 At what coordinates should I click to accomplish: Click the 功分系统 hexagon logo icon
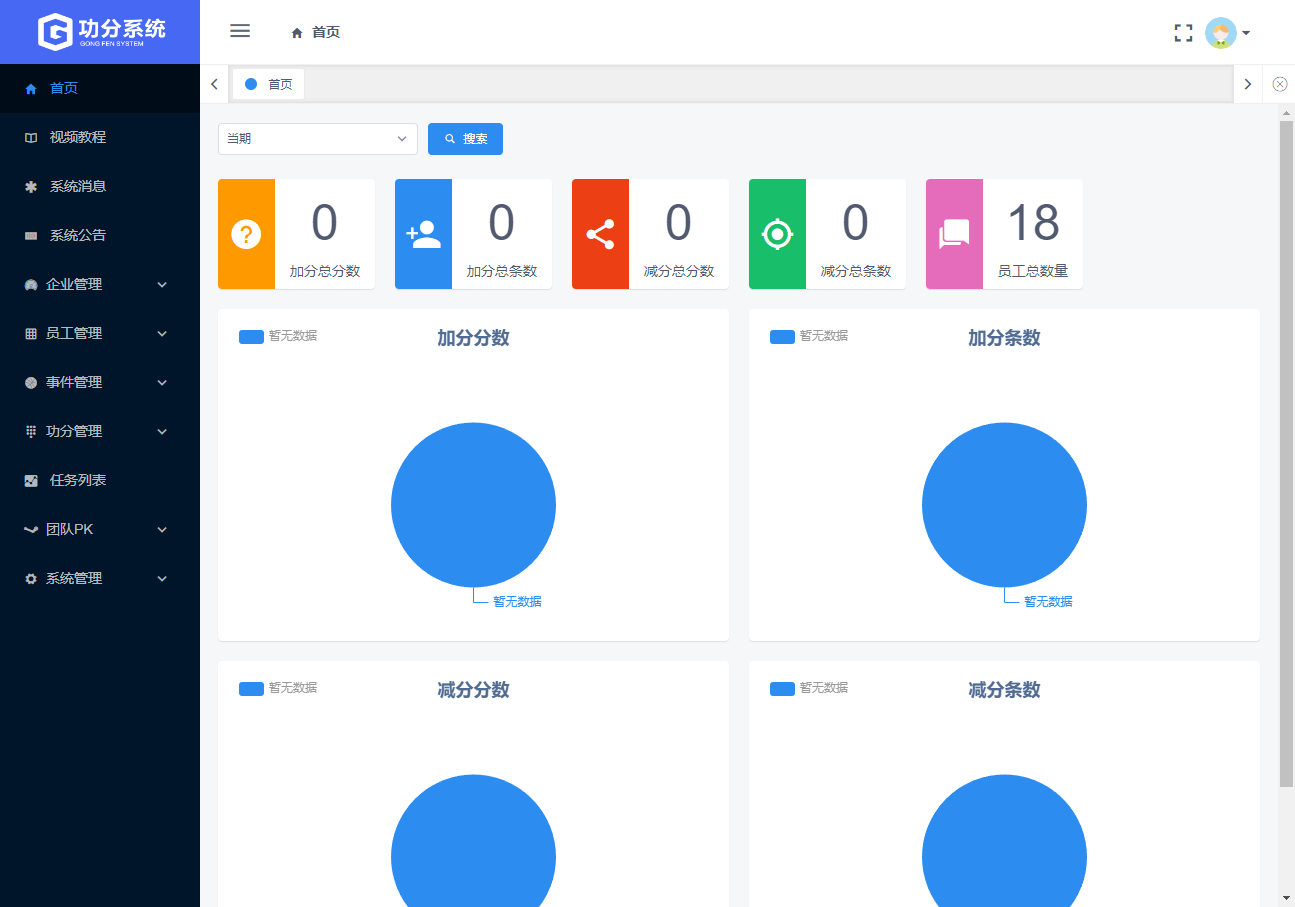[55, 32]
